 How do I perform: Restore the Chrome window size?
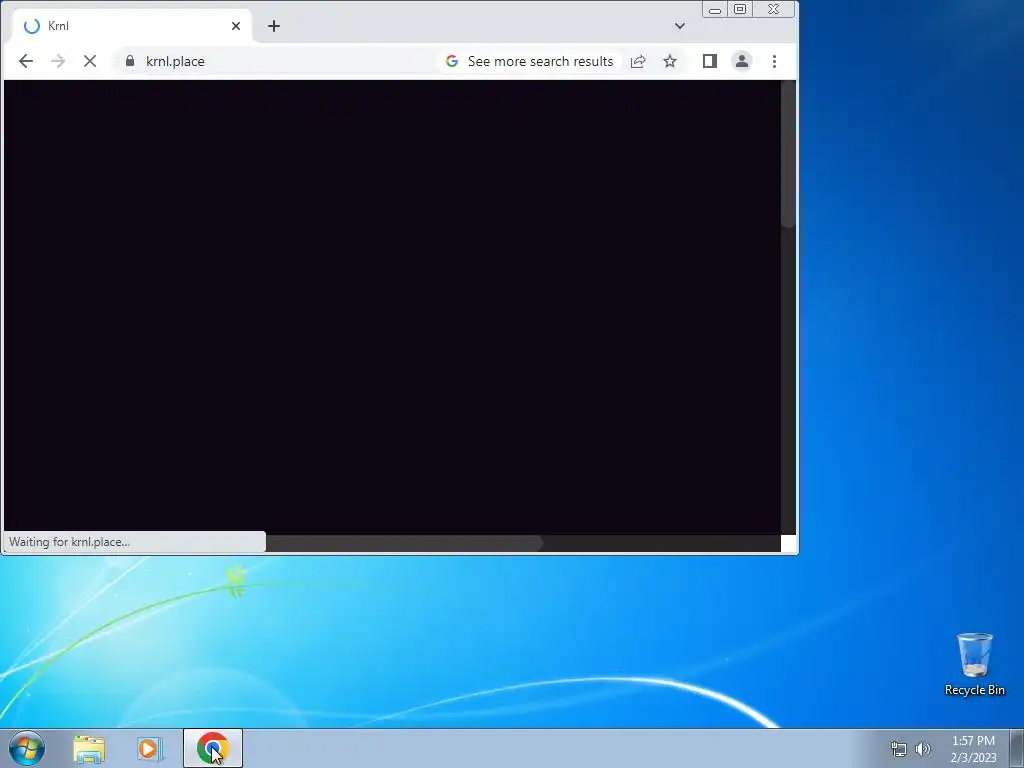(x=740, y=10)
